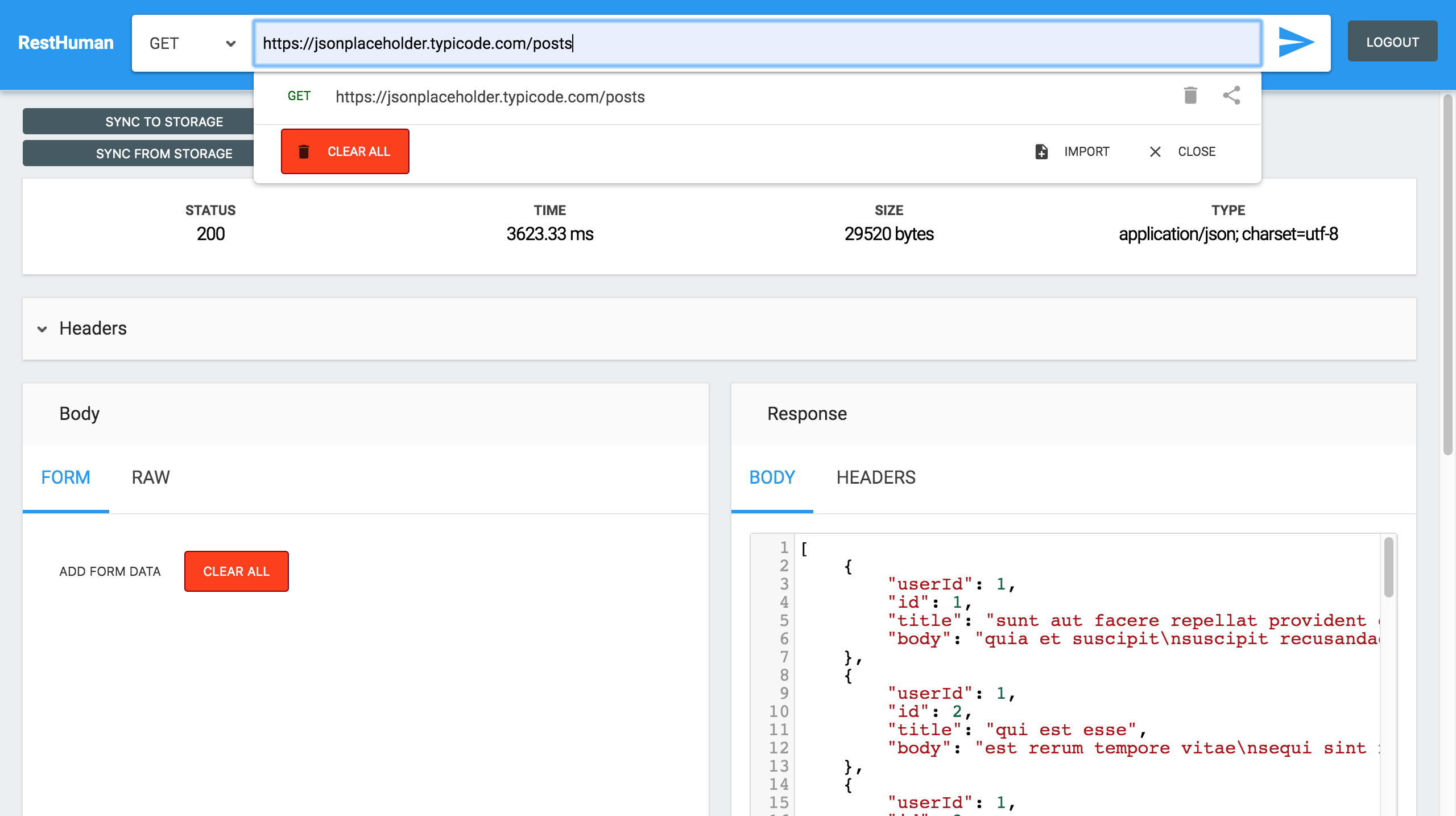Switch to the RAW body tab
The height and width of the screenshot is (816, 1456).
click(151, 477)
